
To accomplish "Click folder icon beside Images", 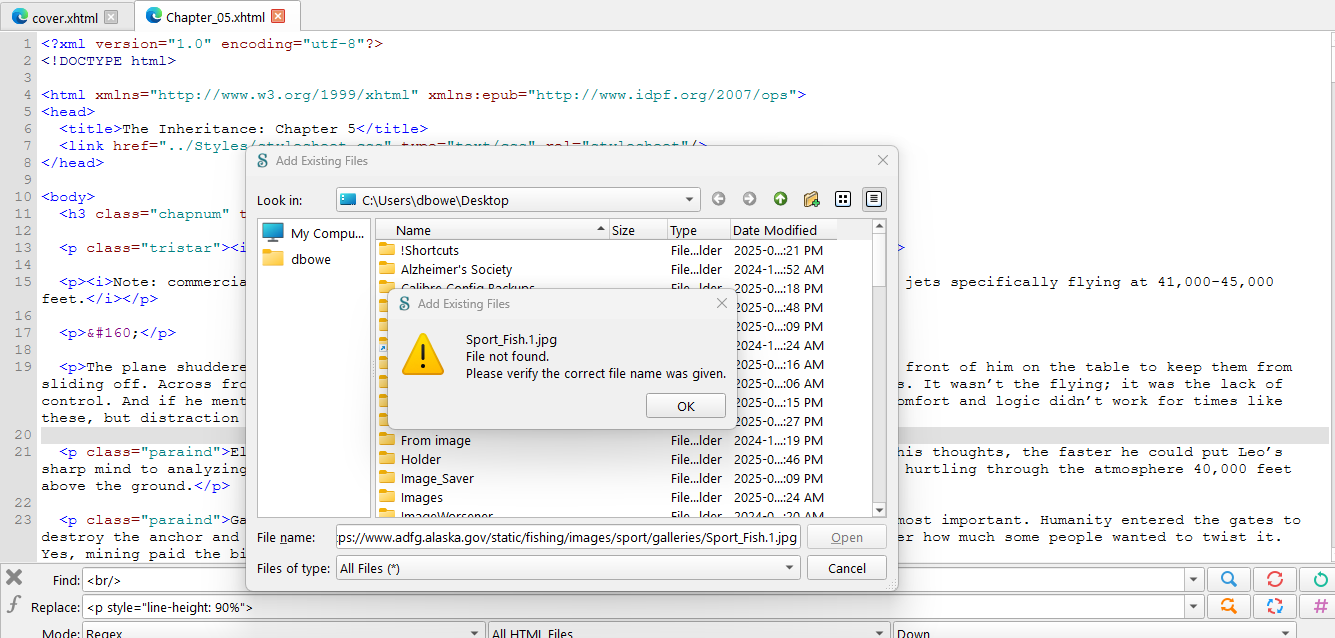I will pyautogui.click(x=387, y=497).
